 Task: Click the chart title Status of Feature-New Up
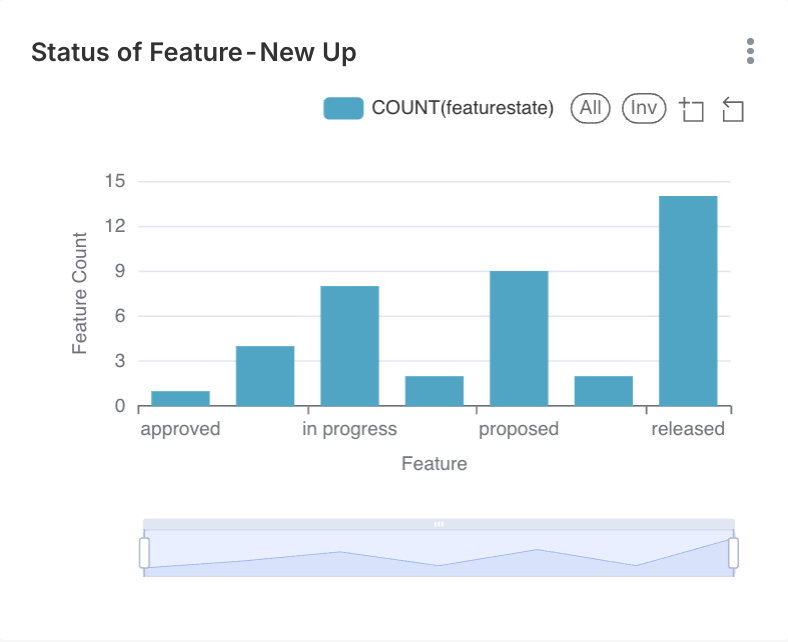point(193,53)
